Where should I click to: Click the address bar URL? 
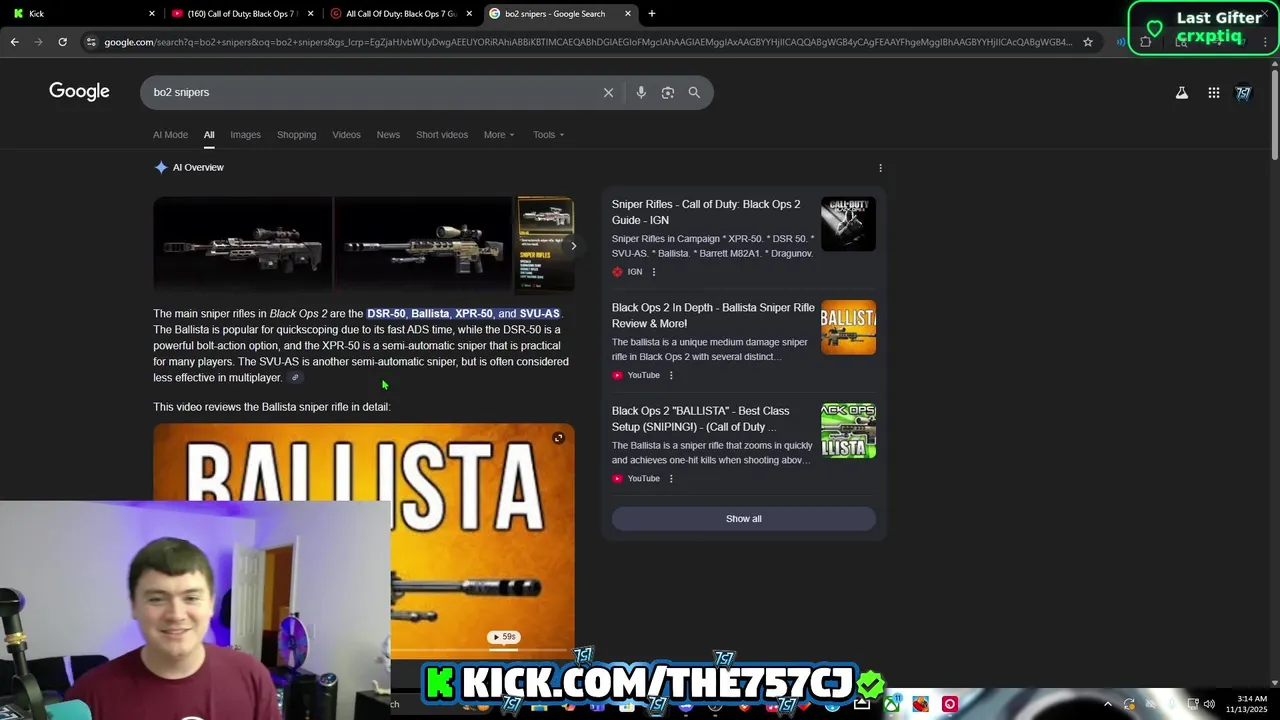587,42
